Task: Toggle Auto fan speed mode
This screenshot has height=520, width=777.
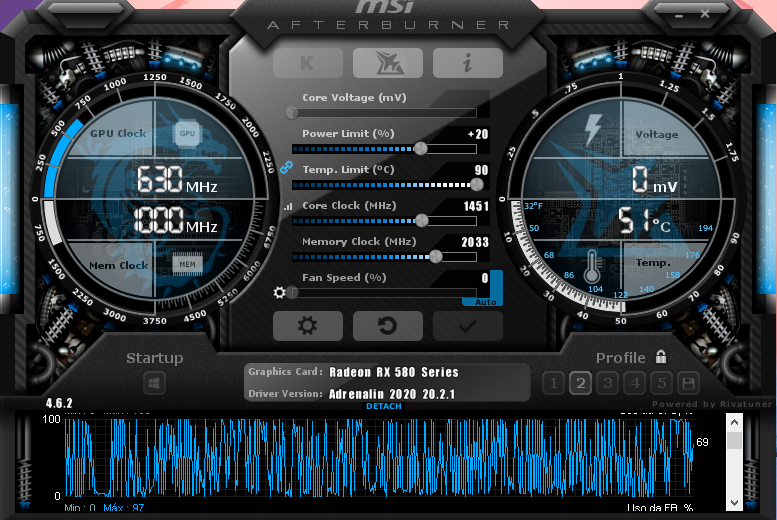Action: (486, 302)
